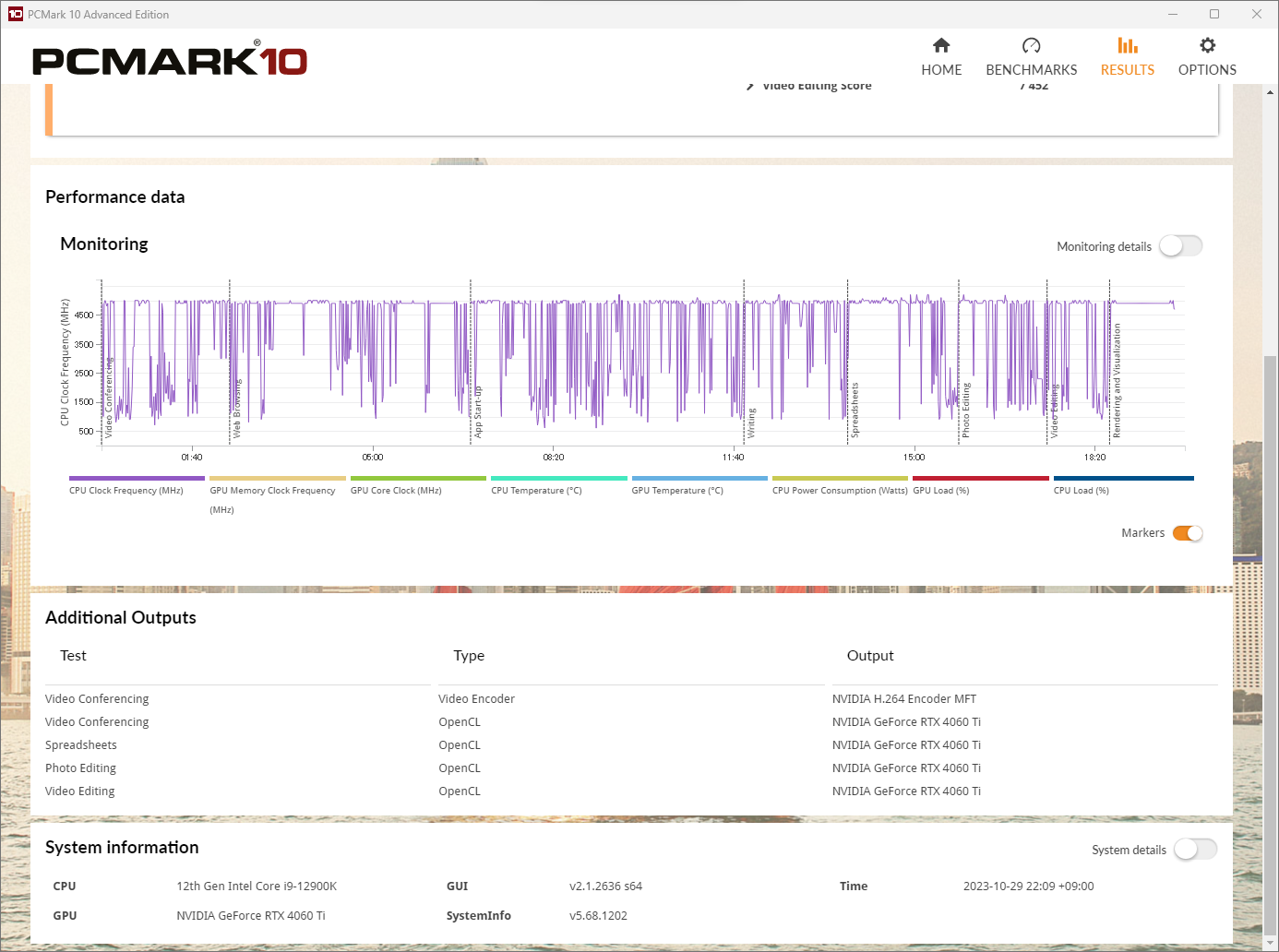
Task: Click the GPU Load (%) legend label
Action: (x=941, y=491)
